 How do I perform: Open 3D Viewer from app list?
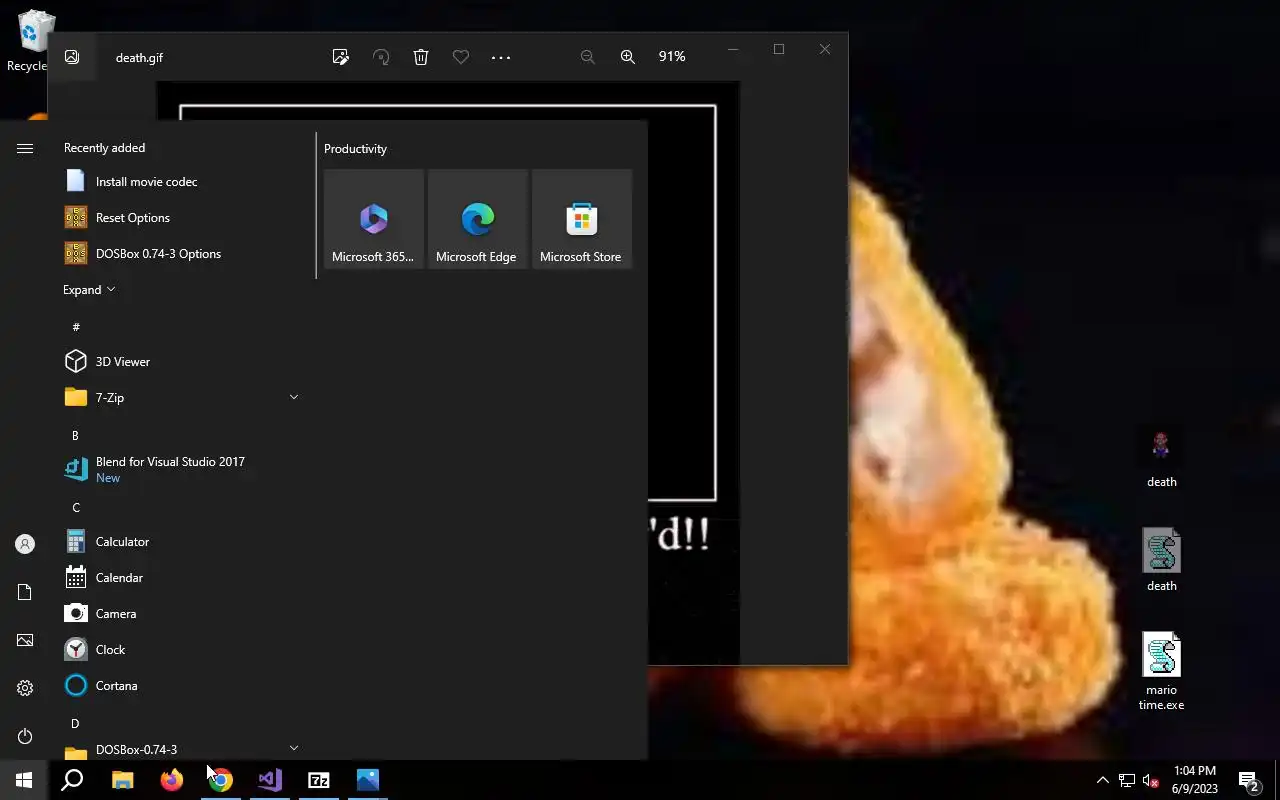(x=184, y=361)
